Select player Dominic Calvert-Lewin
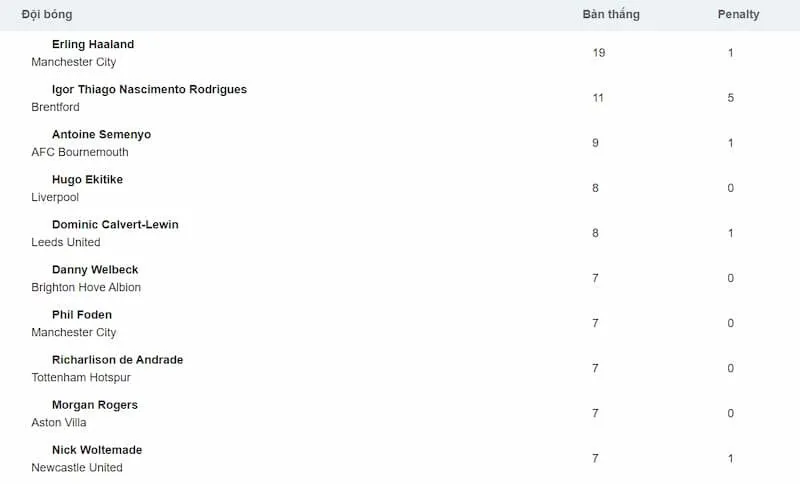 (115, 225)
